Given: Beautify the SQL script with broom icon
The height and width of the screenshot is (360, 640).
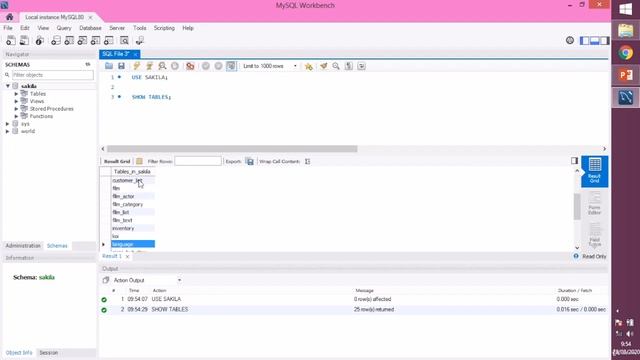Looking at the screenshot, I should pyautogui.click(x=323, y=66).
